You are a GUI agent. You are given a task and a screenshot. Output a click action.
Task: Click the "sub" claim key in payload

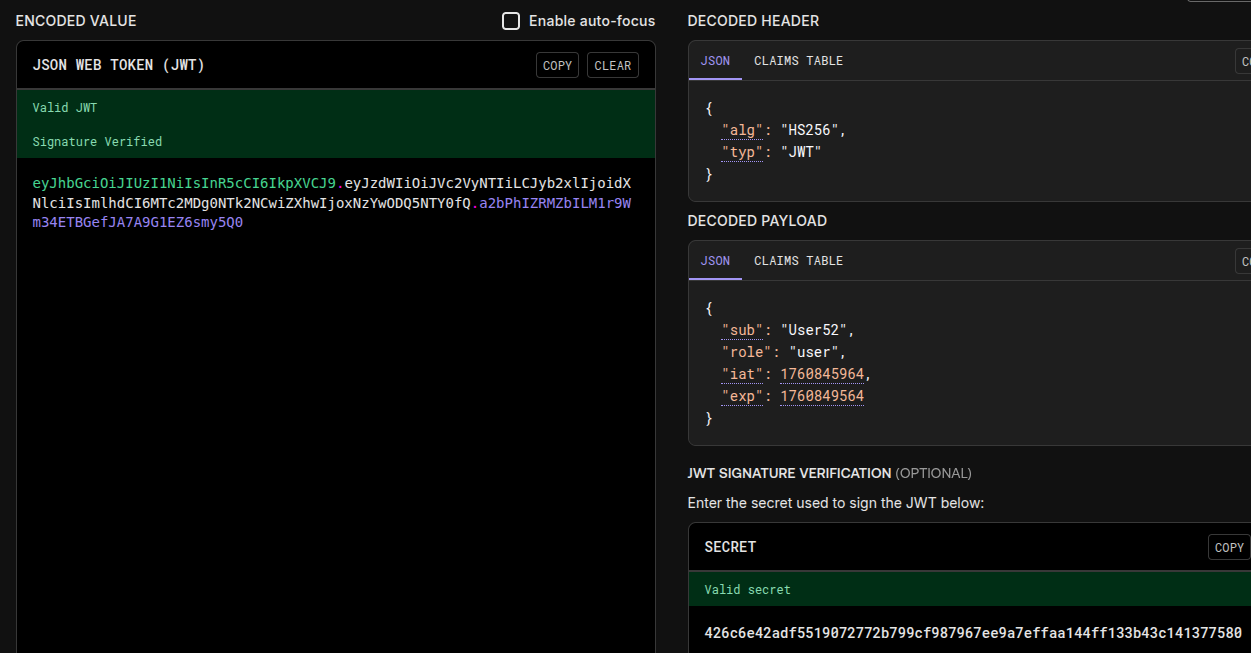[738, 330]
